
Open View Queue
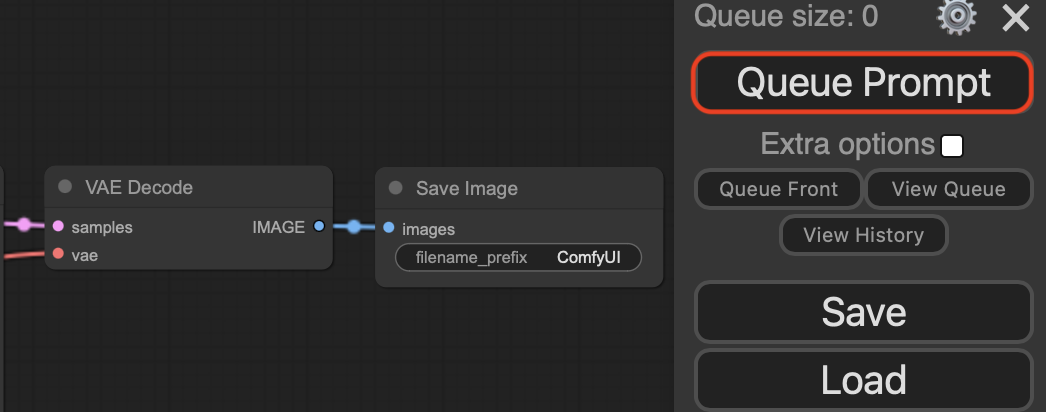[947, 188]
